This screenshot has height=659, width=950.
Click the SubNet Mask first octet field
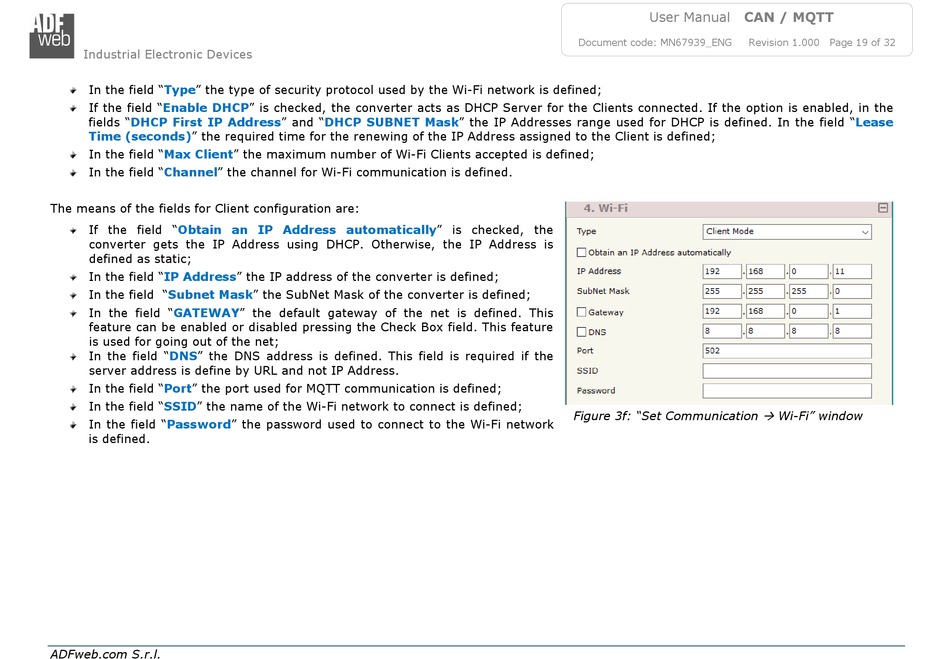(722, 291)
